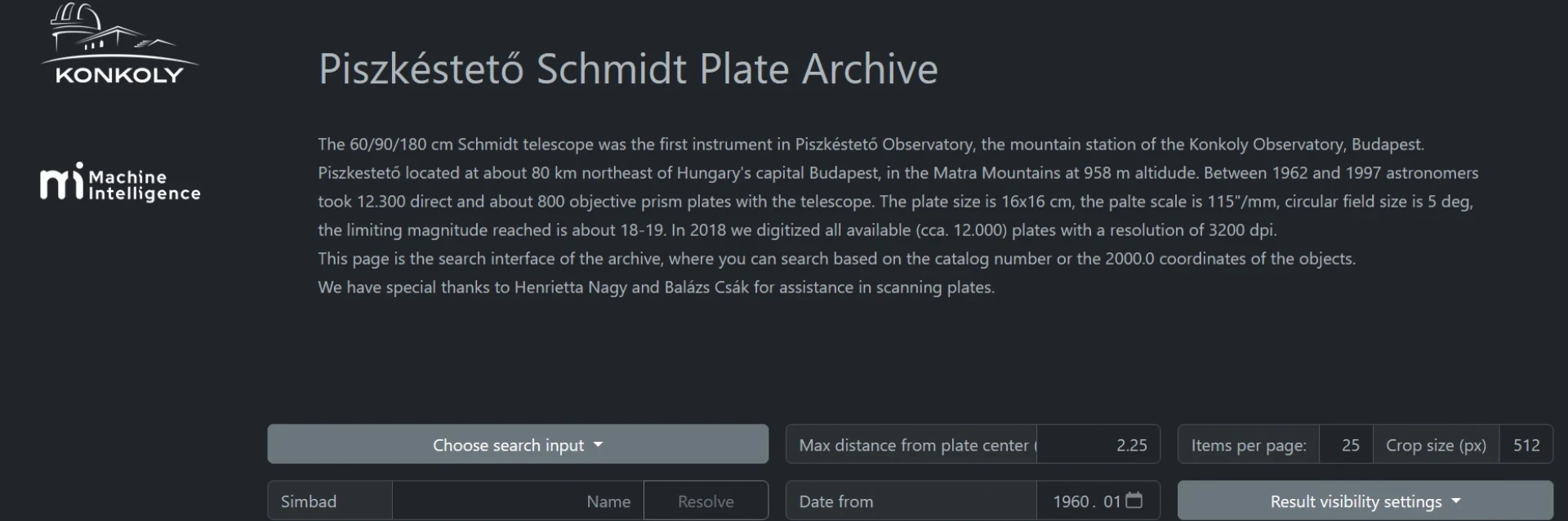Focus the Simbad Name text field

[518, 501]
